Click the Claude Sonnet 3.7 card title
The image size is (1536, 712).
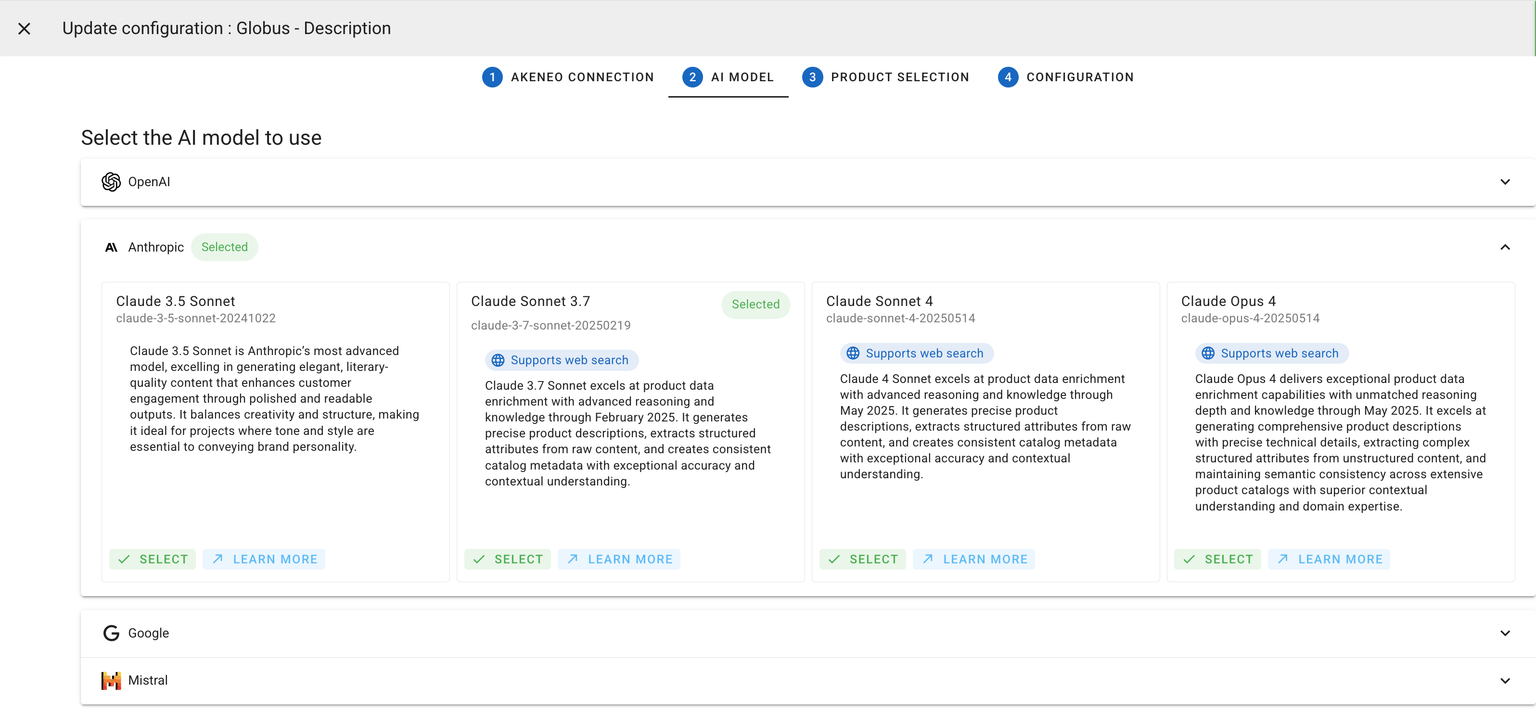pos(531,301)
